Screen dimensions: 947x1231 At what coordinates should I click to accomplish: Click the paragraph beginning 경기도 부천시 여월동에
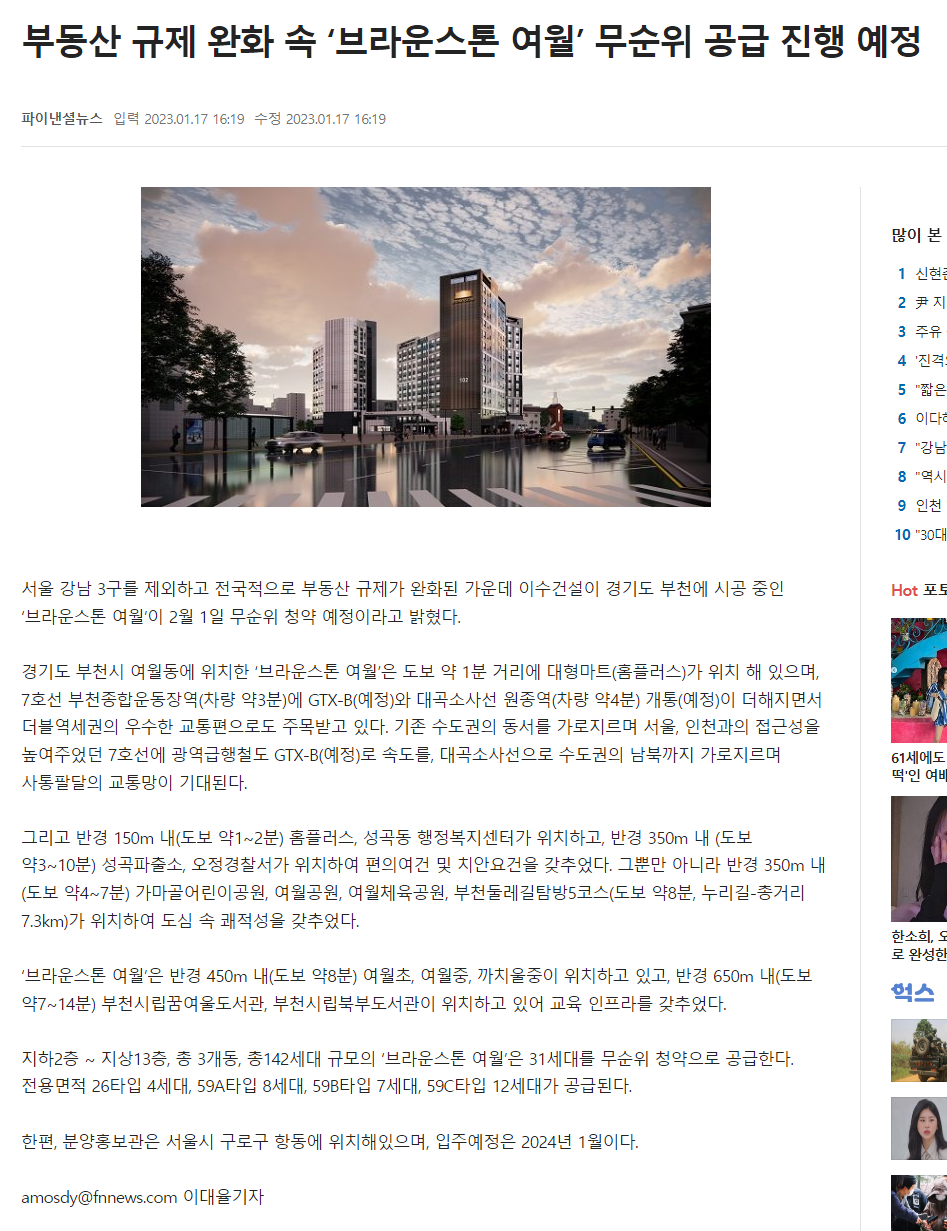click(x=422, y=727)
